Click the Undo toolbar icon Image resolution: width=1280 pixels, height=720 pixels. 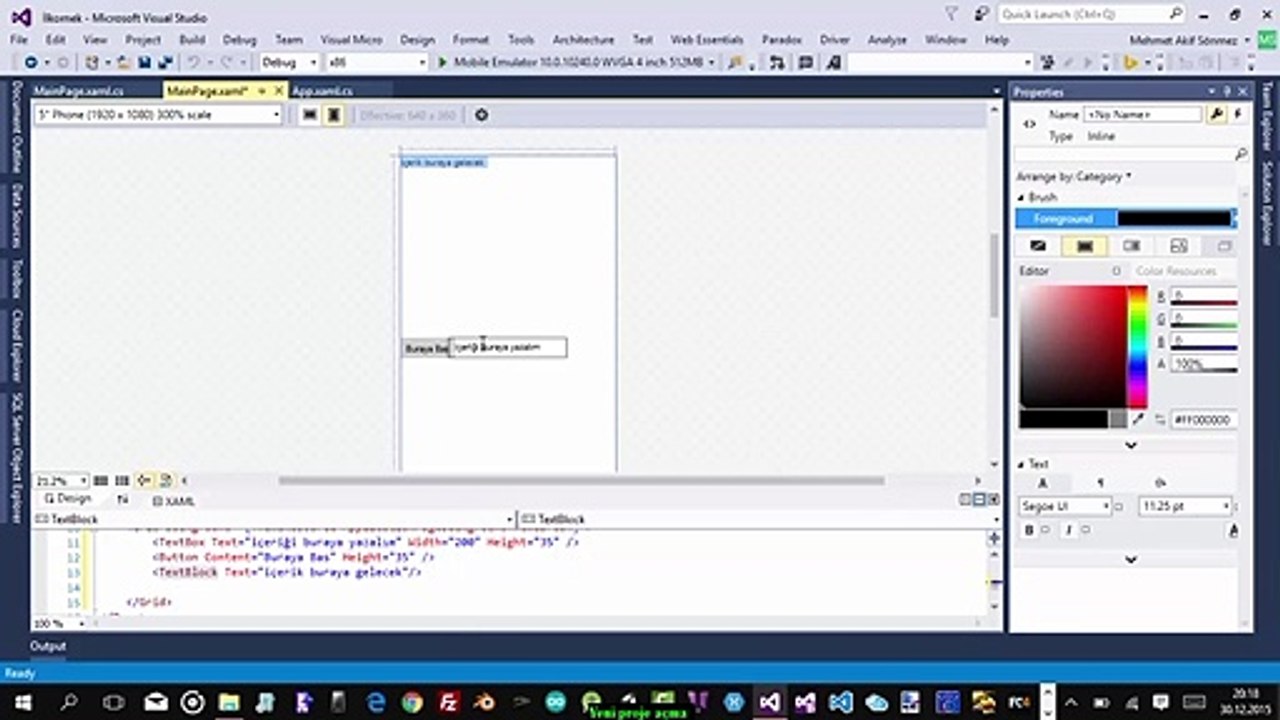point(196,62)
